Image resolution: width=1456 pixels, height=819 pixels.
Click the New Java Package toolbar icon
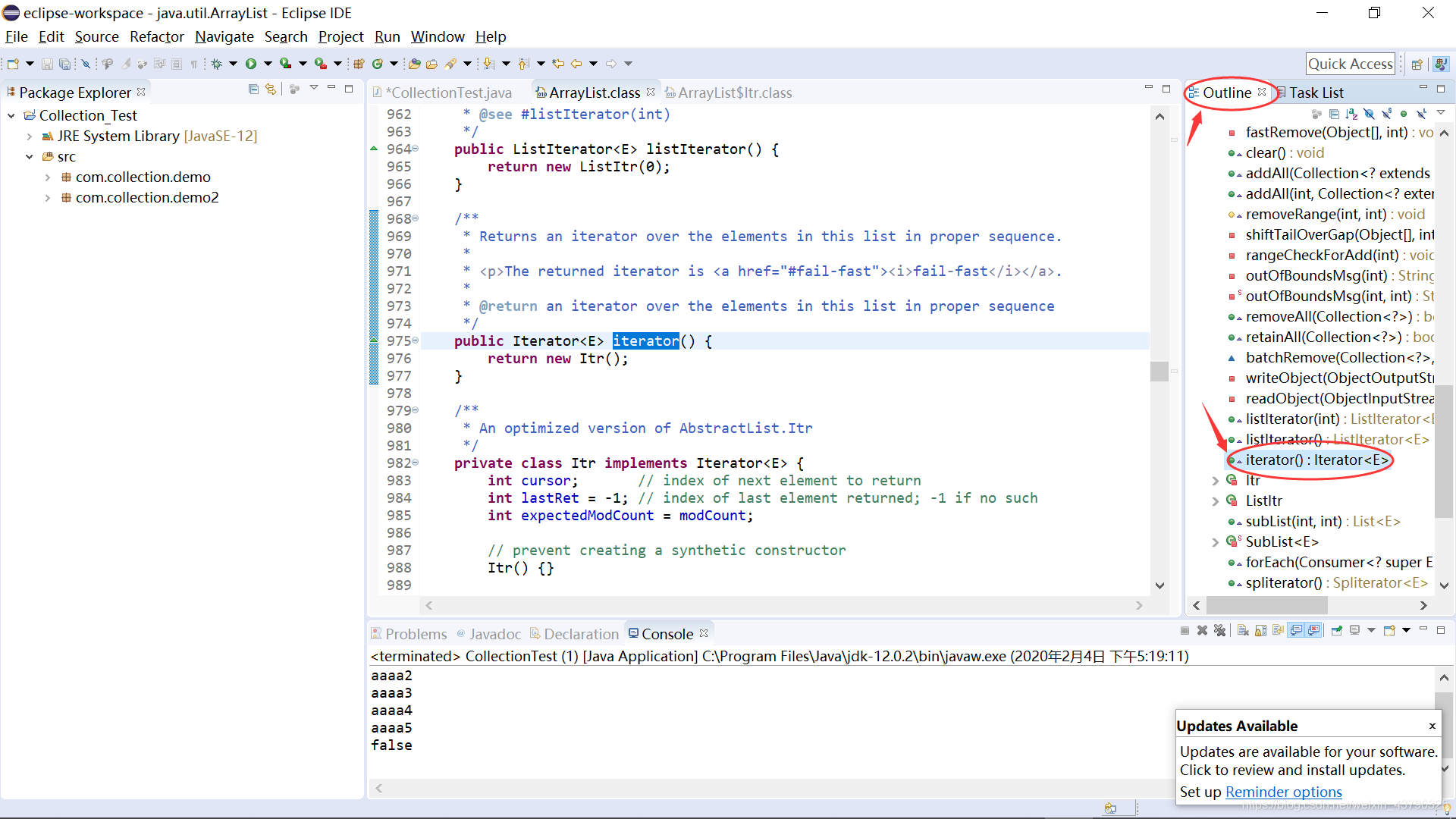pyautogui.click(x=359, y=64)
